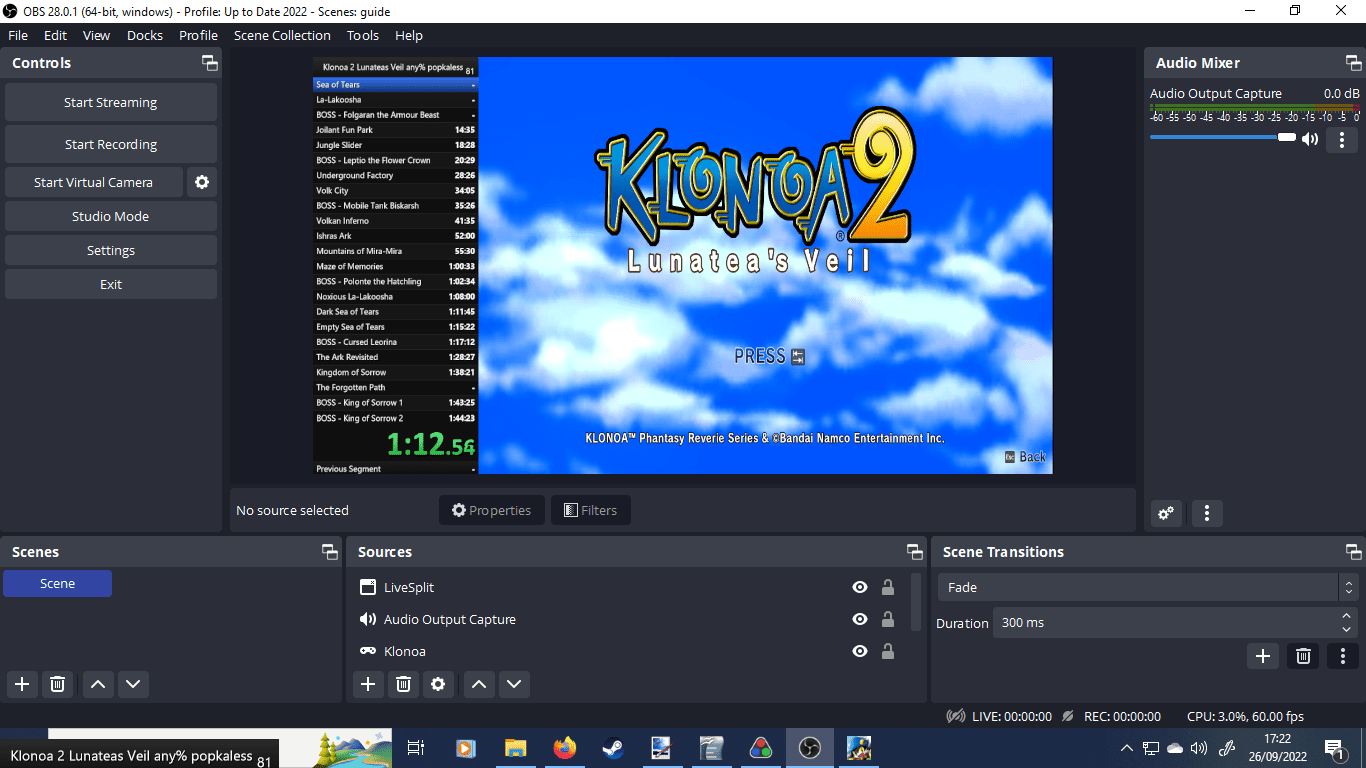Enter Studio Mode
The width and height of the screenshot is (1366, 768).
[111, 216]
